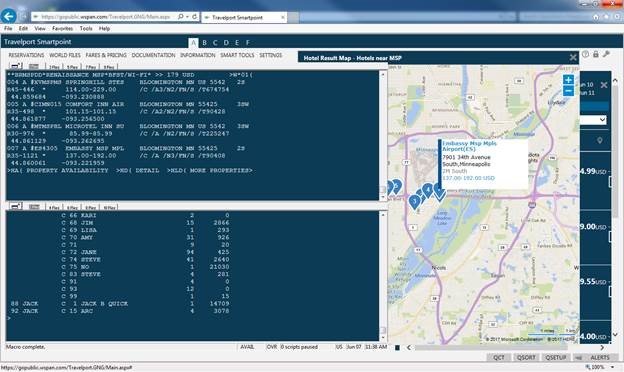Image resolution: width=624 pixels, height=372 pixels.
Task: Open the INFORMATION menu
Action: [197, 55]
